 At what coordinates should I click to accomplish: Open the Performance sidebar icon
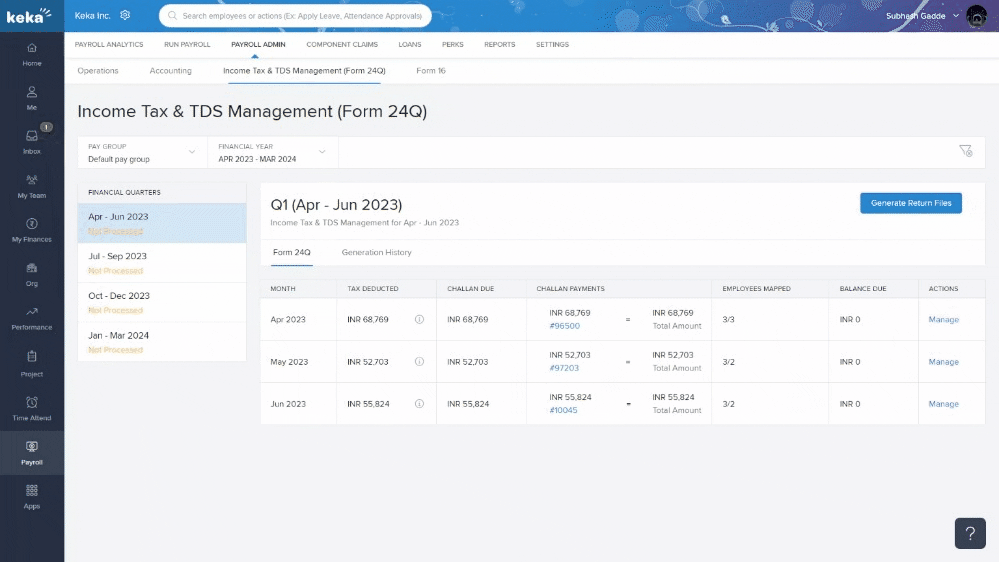point(32,317)
